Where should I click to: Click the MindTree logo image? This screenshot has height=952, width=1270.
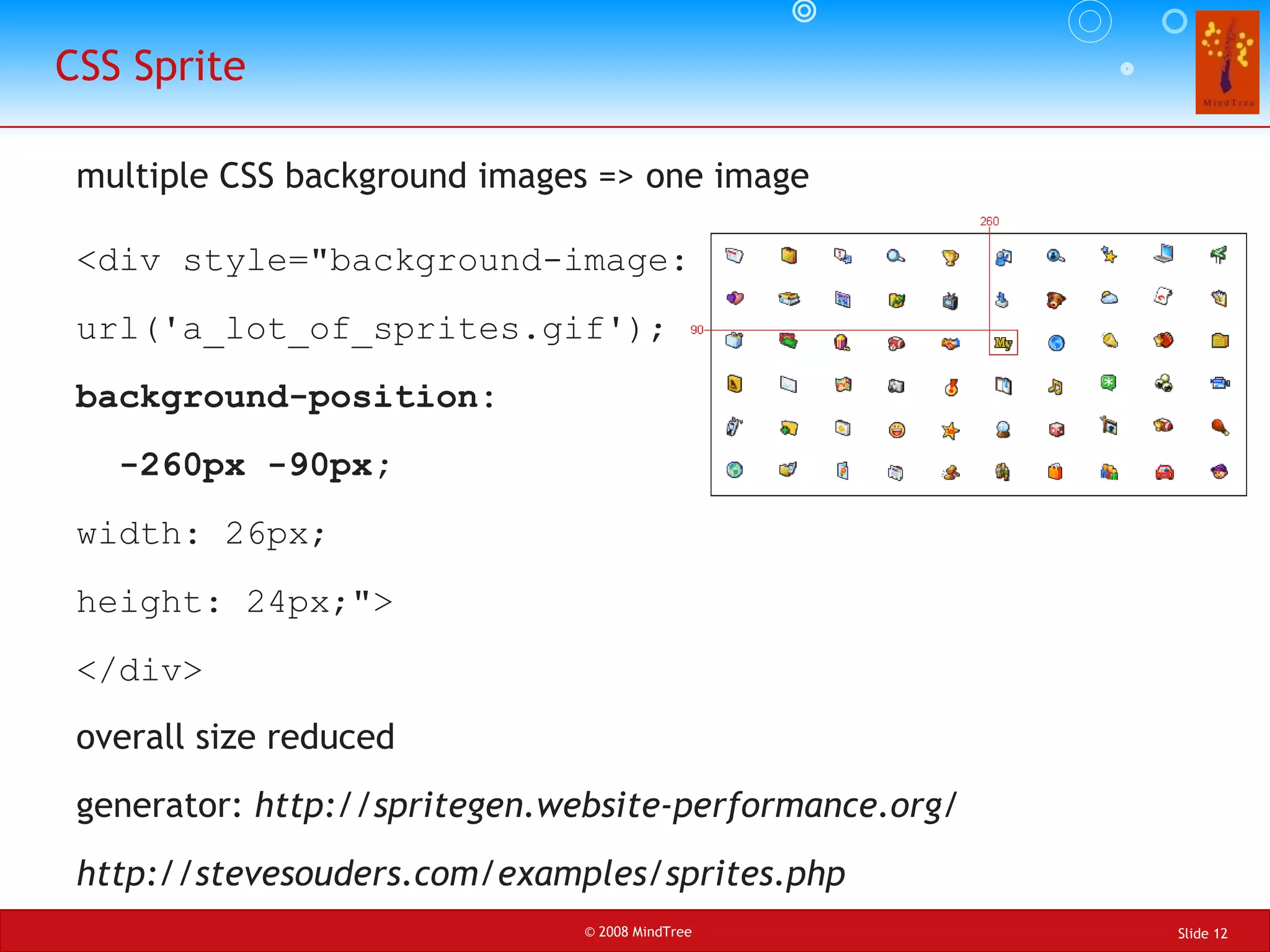click(1227, 62)
